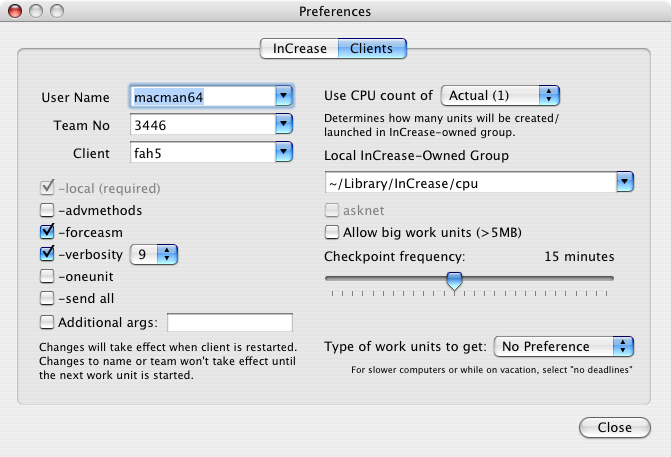Enable the -send all checkbox
The width and height of the screenshot is (671, 457).
[47, 298]
